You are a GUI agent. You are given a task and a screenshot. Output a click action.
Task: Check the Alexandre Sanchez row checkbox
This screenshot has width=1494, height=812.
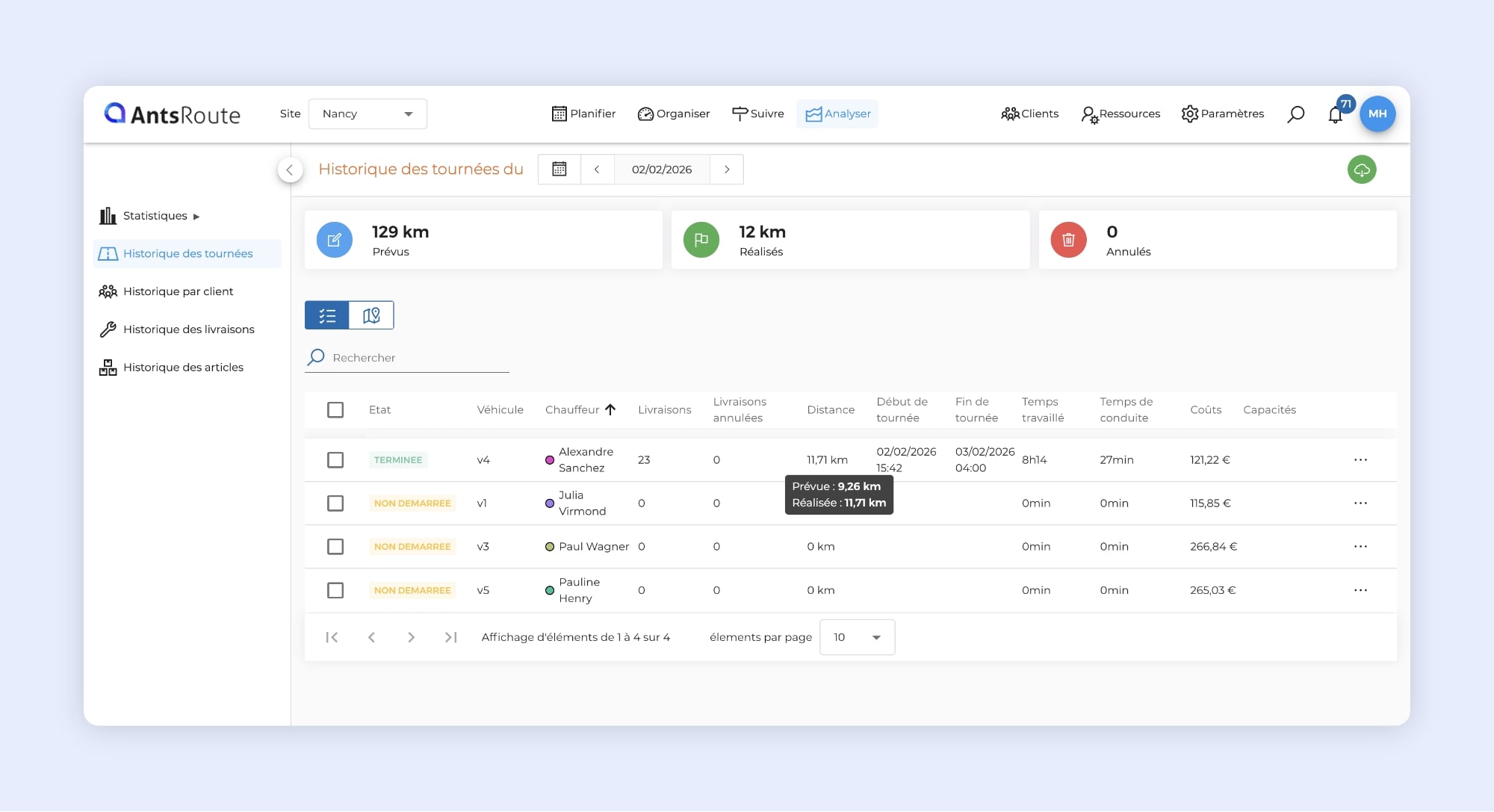[x=335, y=460]
